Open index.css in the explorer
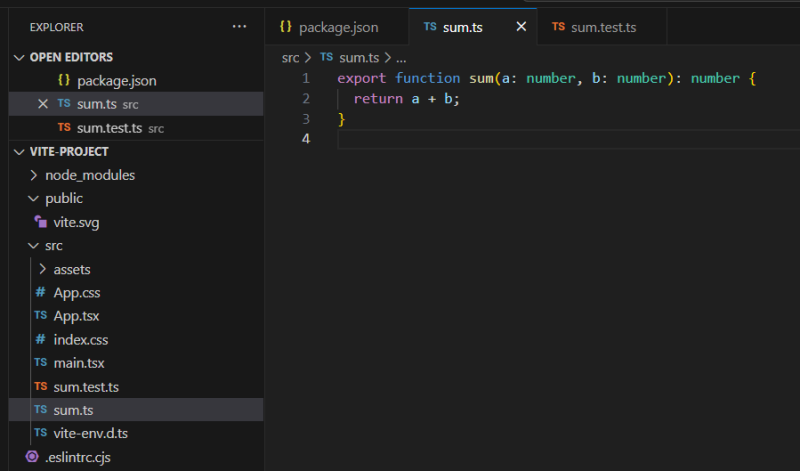The height and width of the screenshot is (471, 800). coord(80,340)
